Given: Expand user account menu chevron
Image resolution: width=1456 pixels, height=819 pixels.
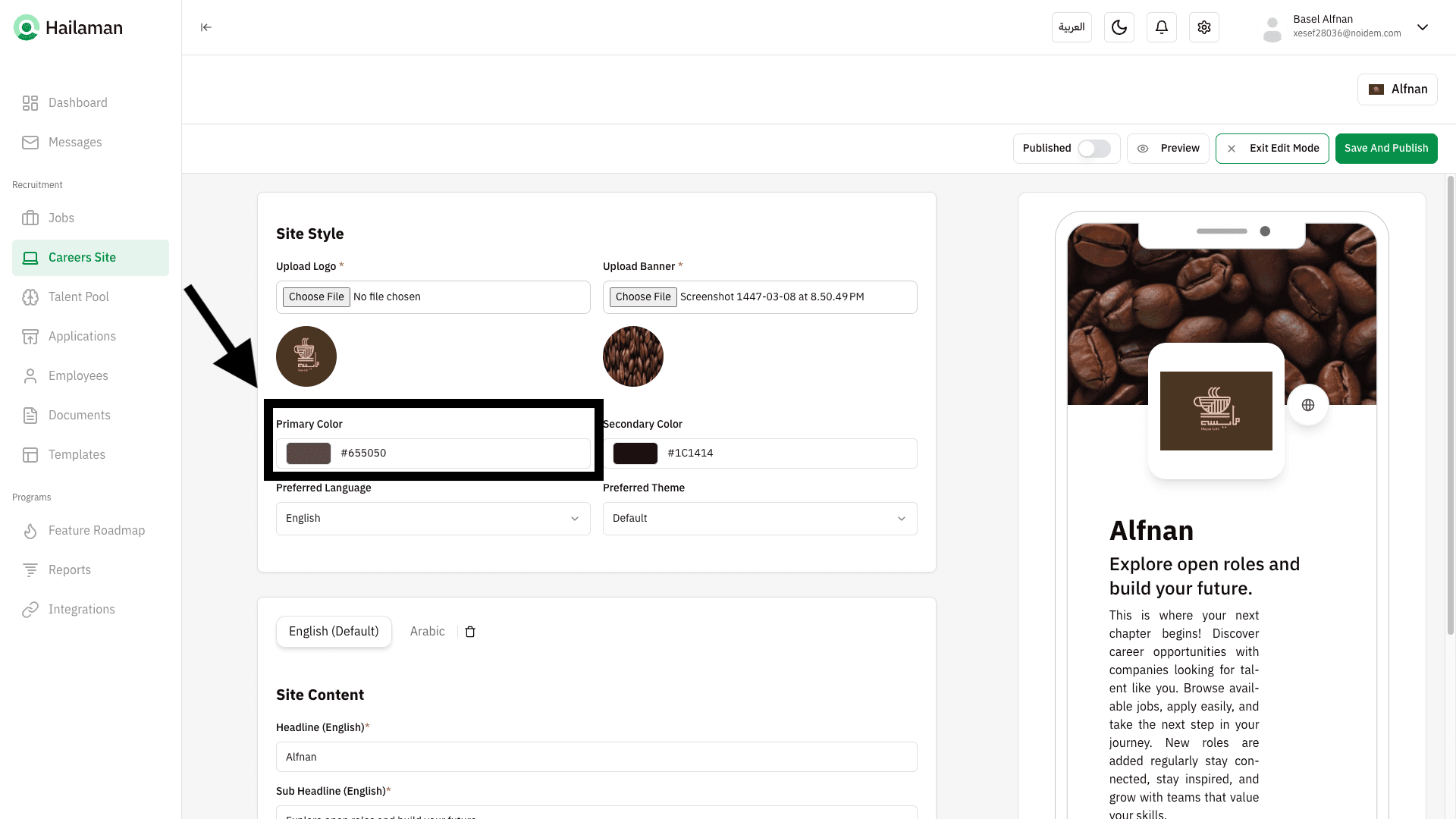Looking at the screenshot, I should 1422,27.
